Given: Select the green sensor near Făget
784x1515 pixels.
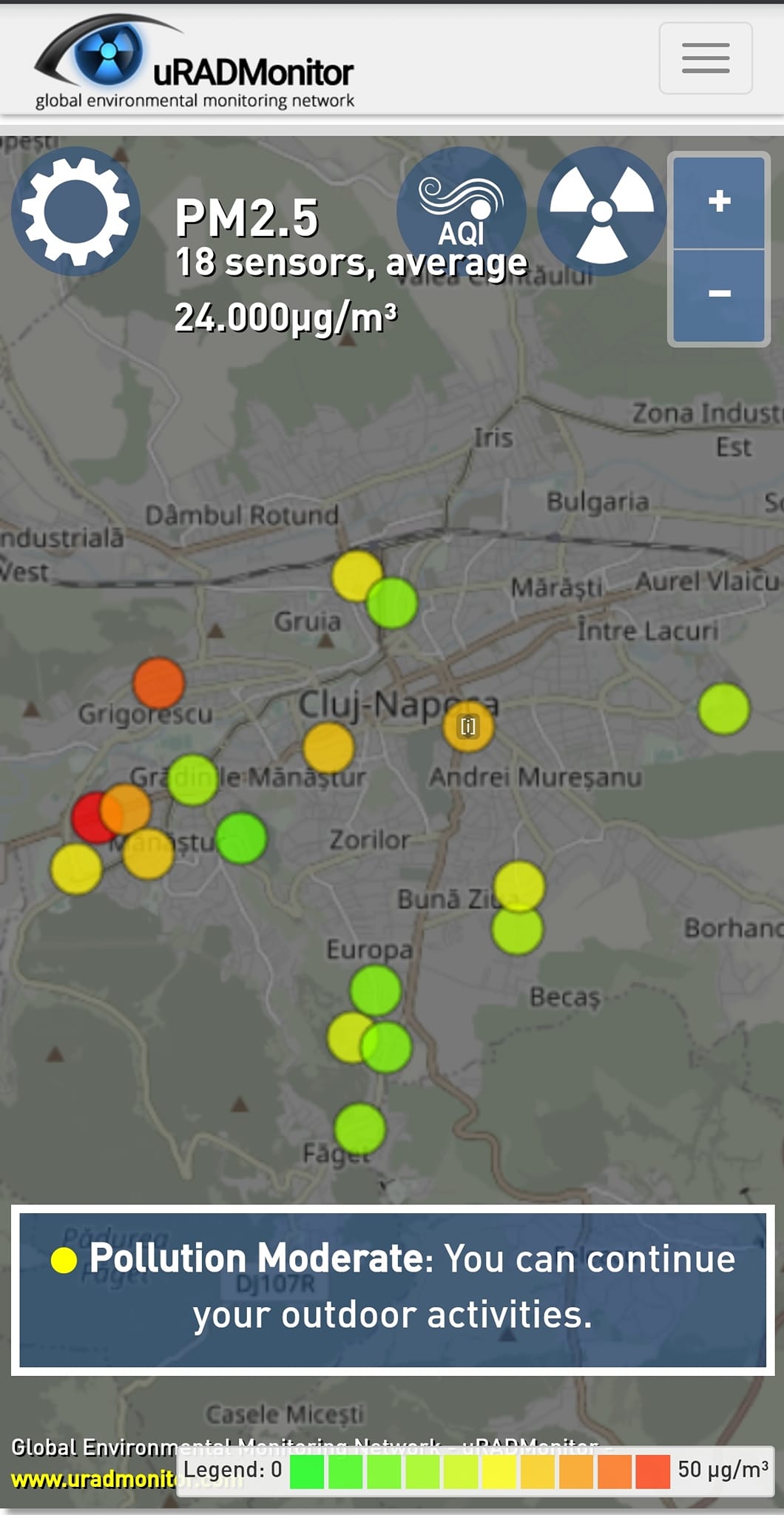Looking at the screenshot, I should pyautogui.click(x=360, y=1129).
